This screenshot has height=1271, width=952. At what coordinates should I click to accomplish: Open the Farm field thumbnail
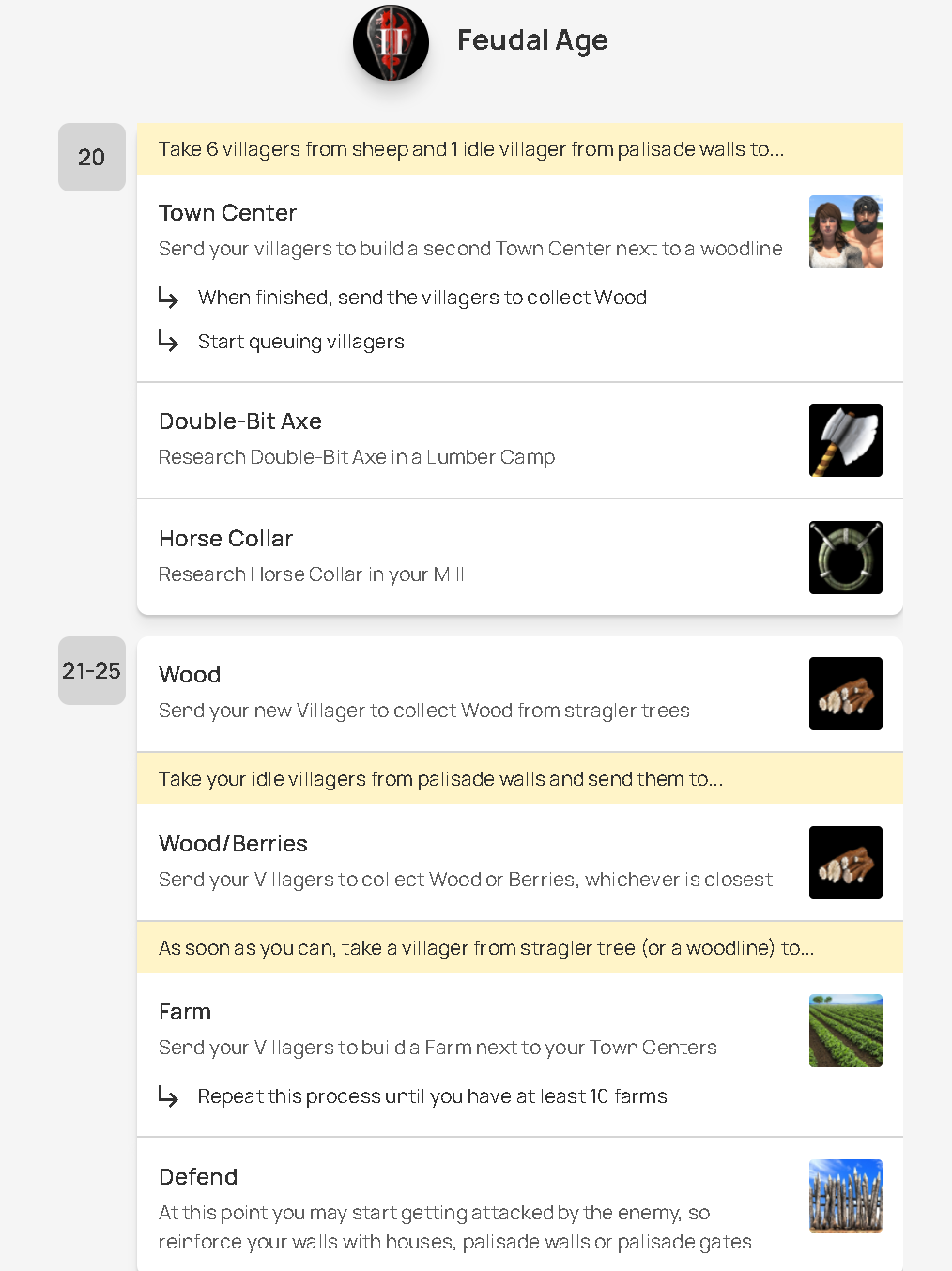tap(845, 1031)
